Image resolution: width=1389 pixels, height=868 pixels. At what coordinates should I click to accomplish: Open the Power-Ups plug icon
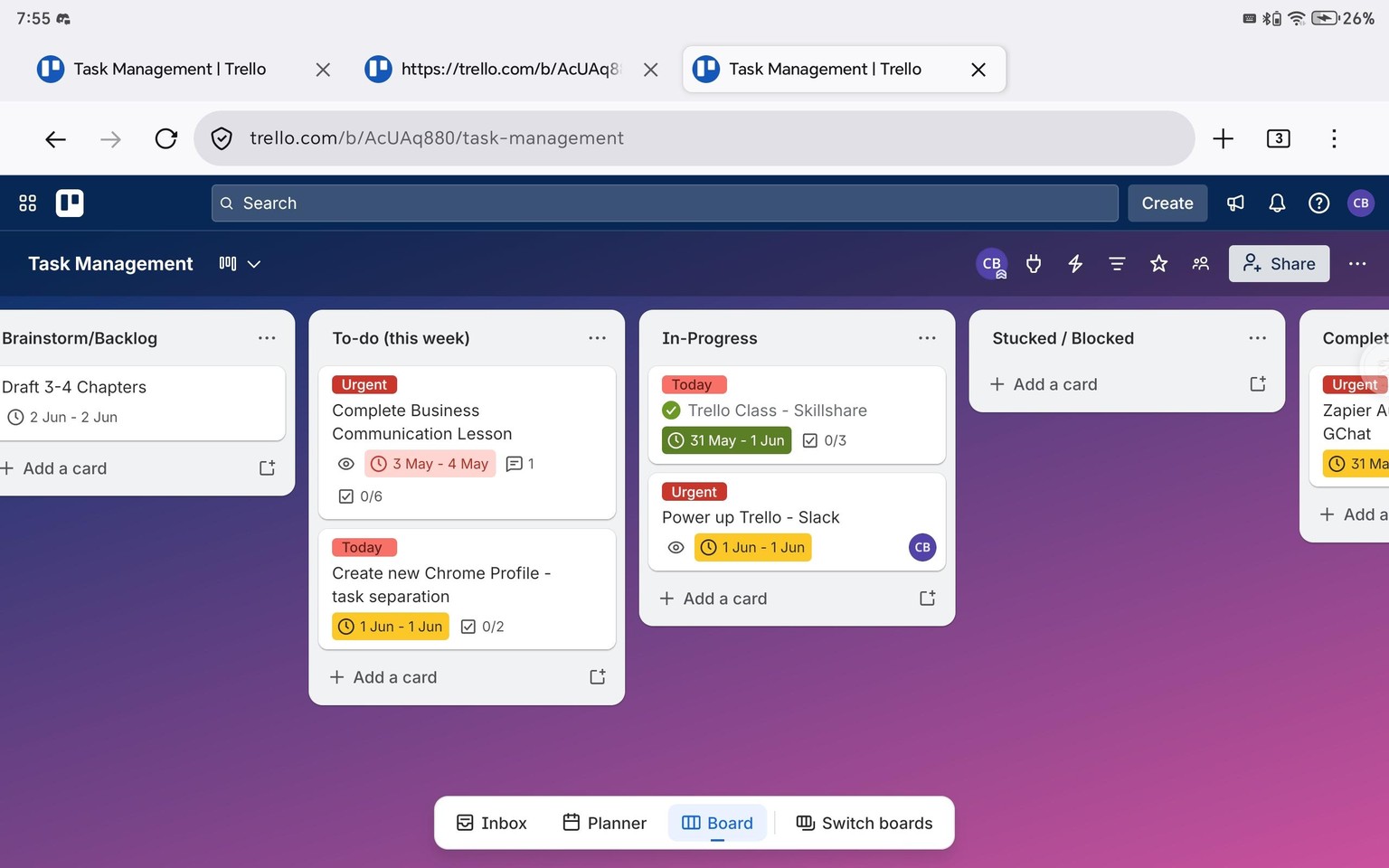[1034, 264]
